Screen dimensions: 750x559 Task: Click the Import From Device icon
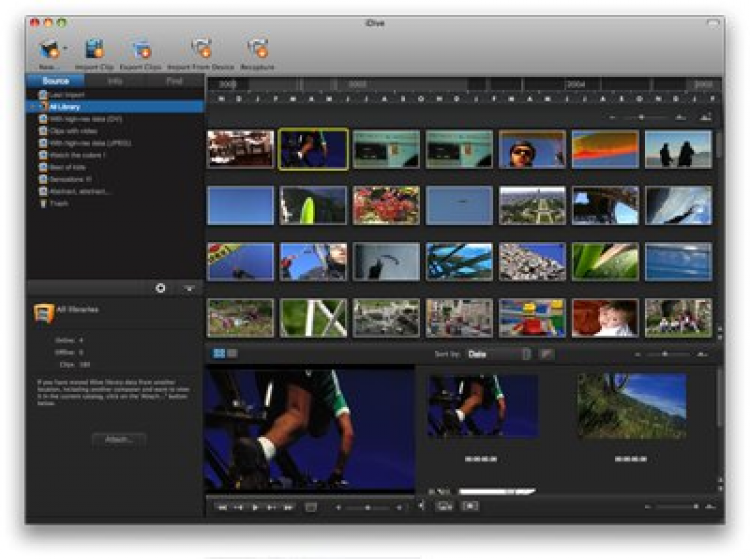201,48
